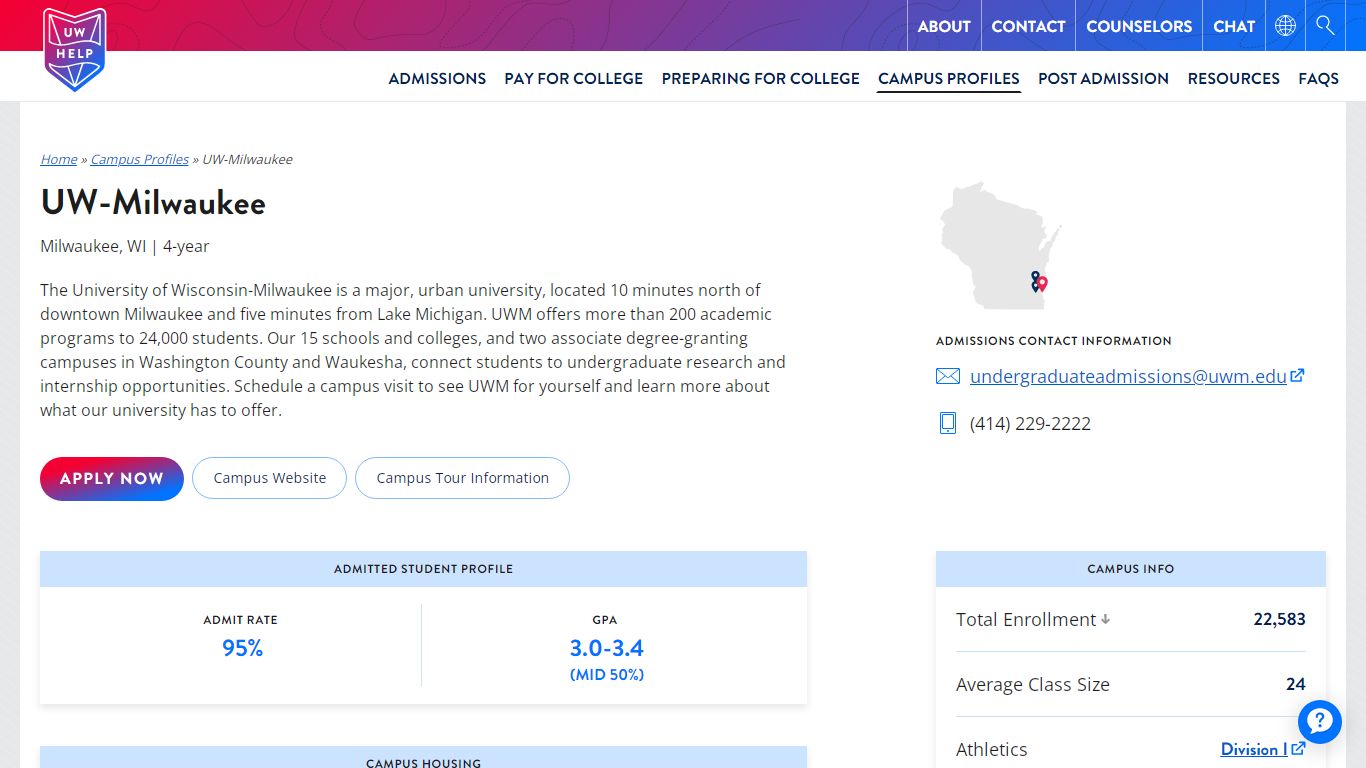Open the search magnifier icon
This screenshot has height=768, width=1366.
(x=1326, y=26)
